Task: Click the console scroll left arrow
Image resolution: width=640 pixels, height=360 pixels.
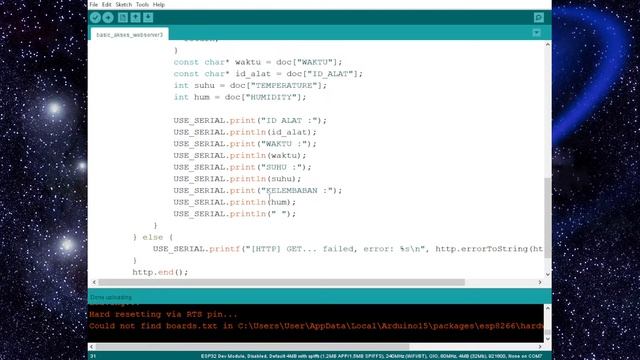Action: (91, 347)
